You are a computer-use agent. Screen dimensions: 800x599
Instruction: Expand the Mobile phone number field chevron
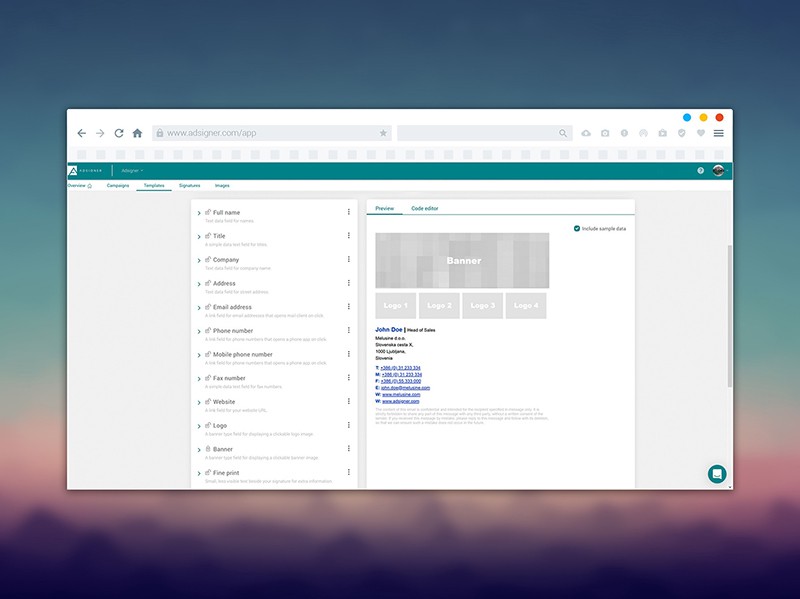199,355
